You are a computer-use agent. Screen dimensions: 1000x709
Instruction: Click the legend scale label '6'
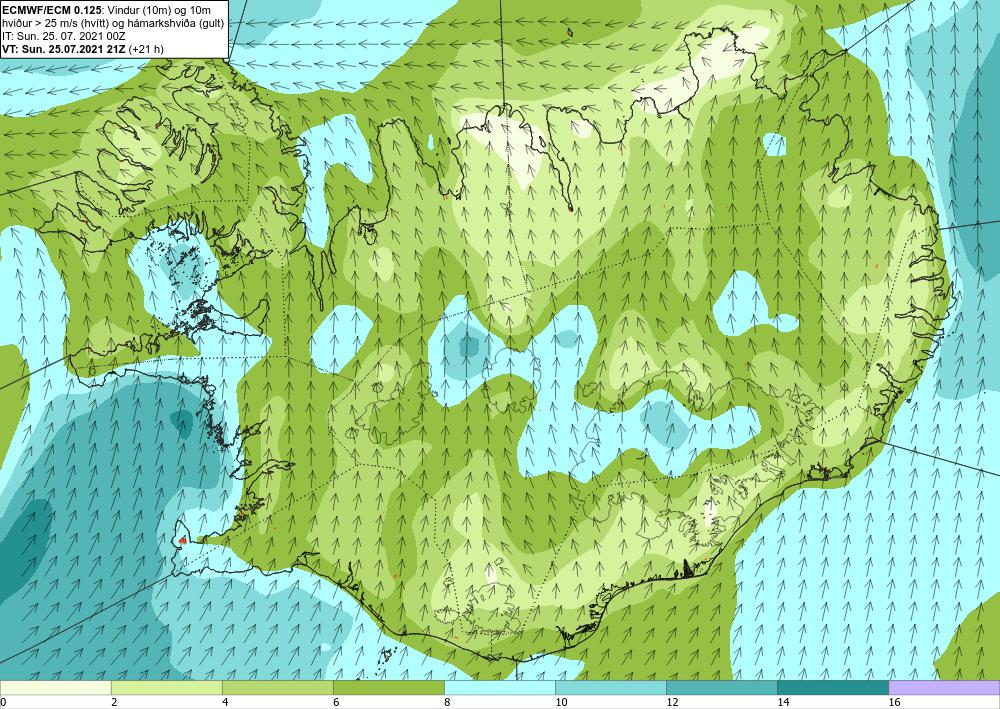point(336,702)
